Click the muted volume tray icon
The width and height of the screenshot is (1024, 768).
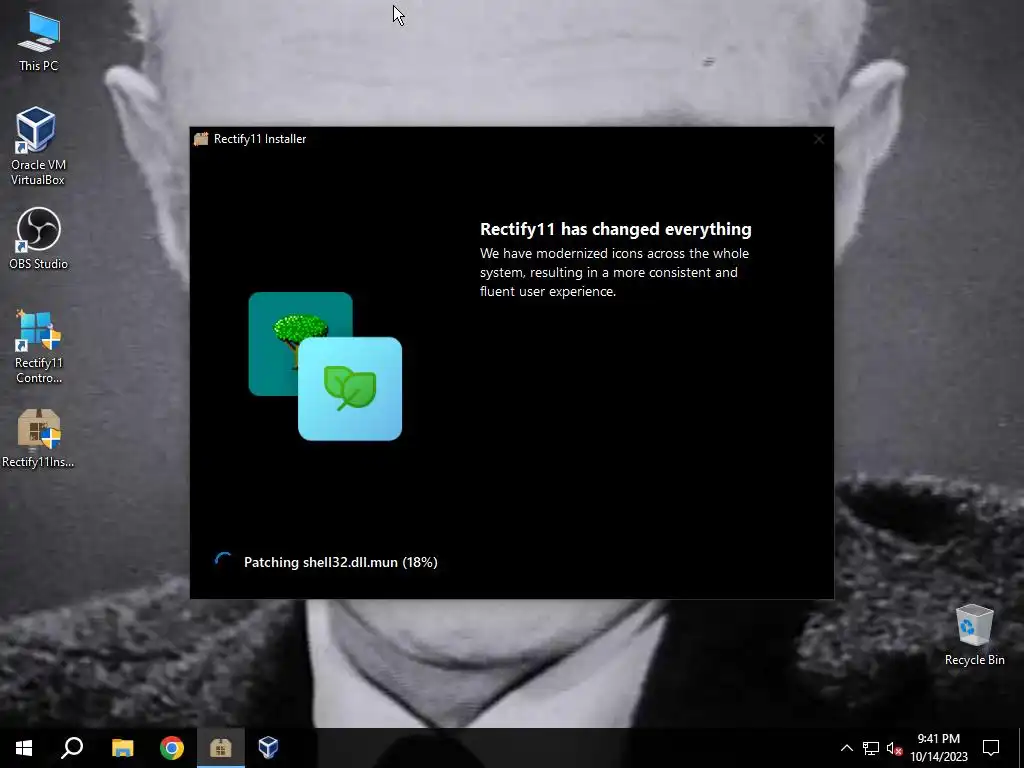(894, 748)
